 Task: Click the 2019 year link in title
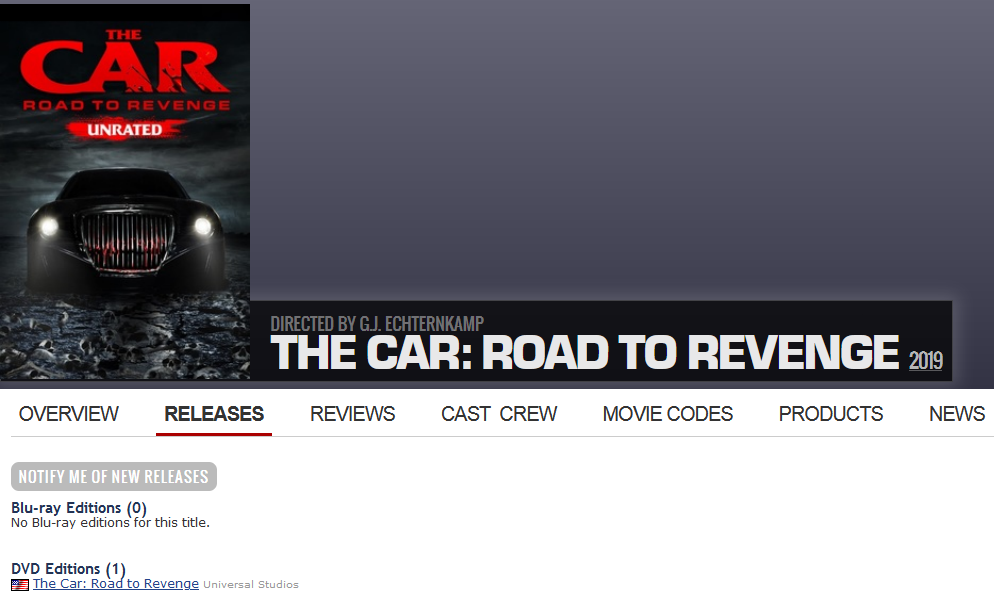[926, 361]
